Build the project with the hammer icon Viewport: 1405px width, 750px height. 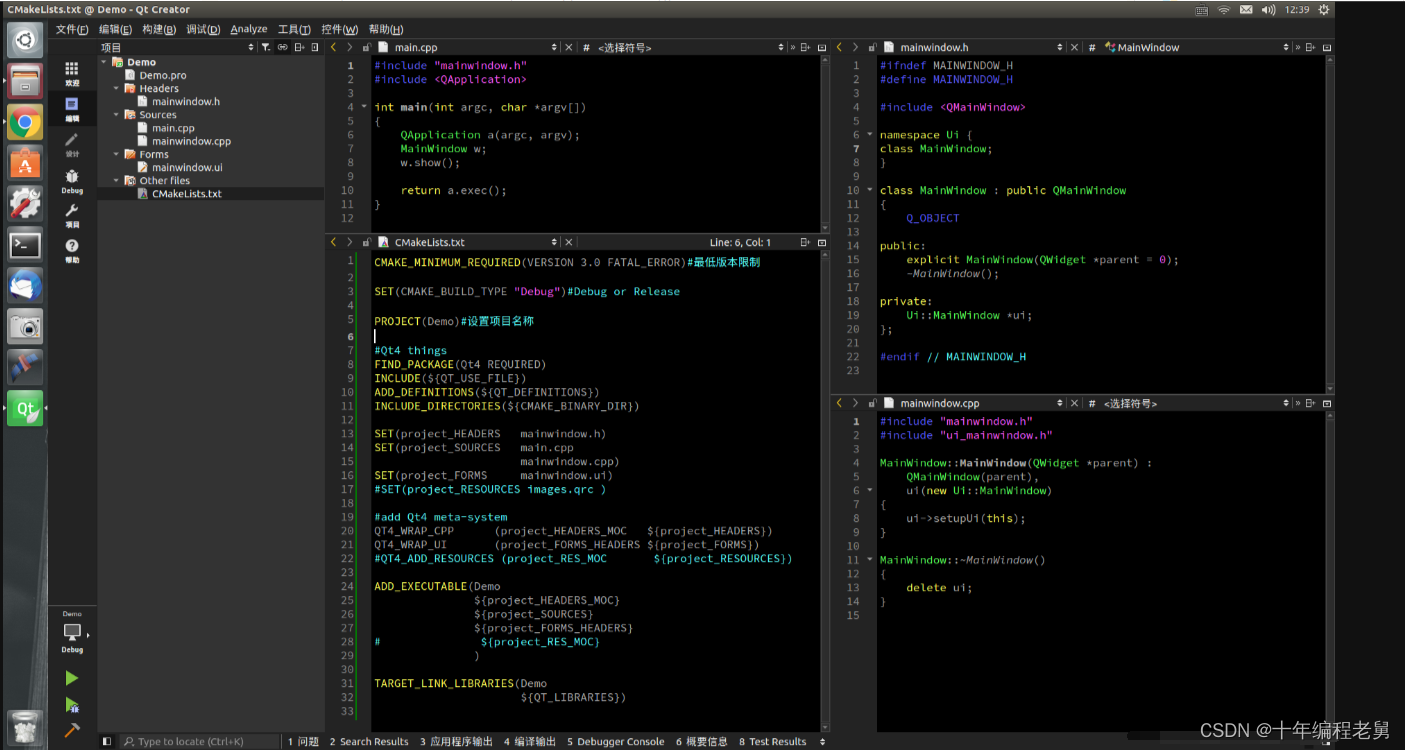click(x=72, y=731)
